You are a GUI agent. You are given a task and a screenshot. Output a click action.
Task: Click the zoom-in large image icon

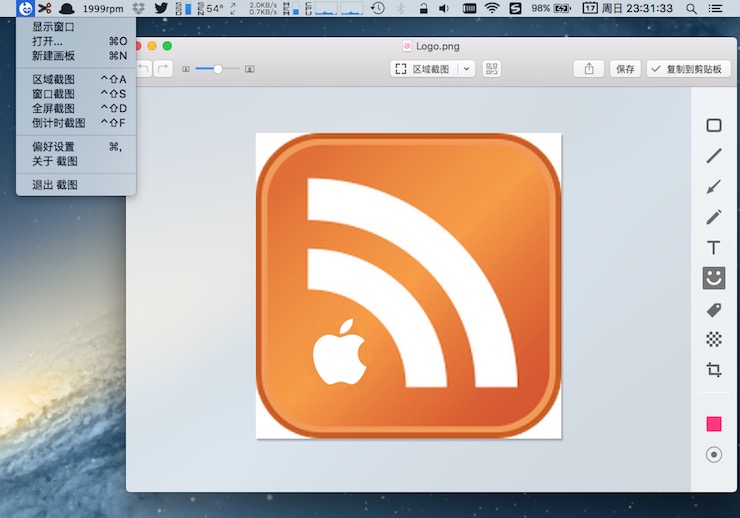[250, 69]
